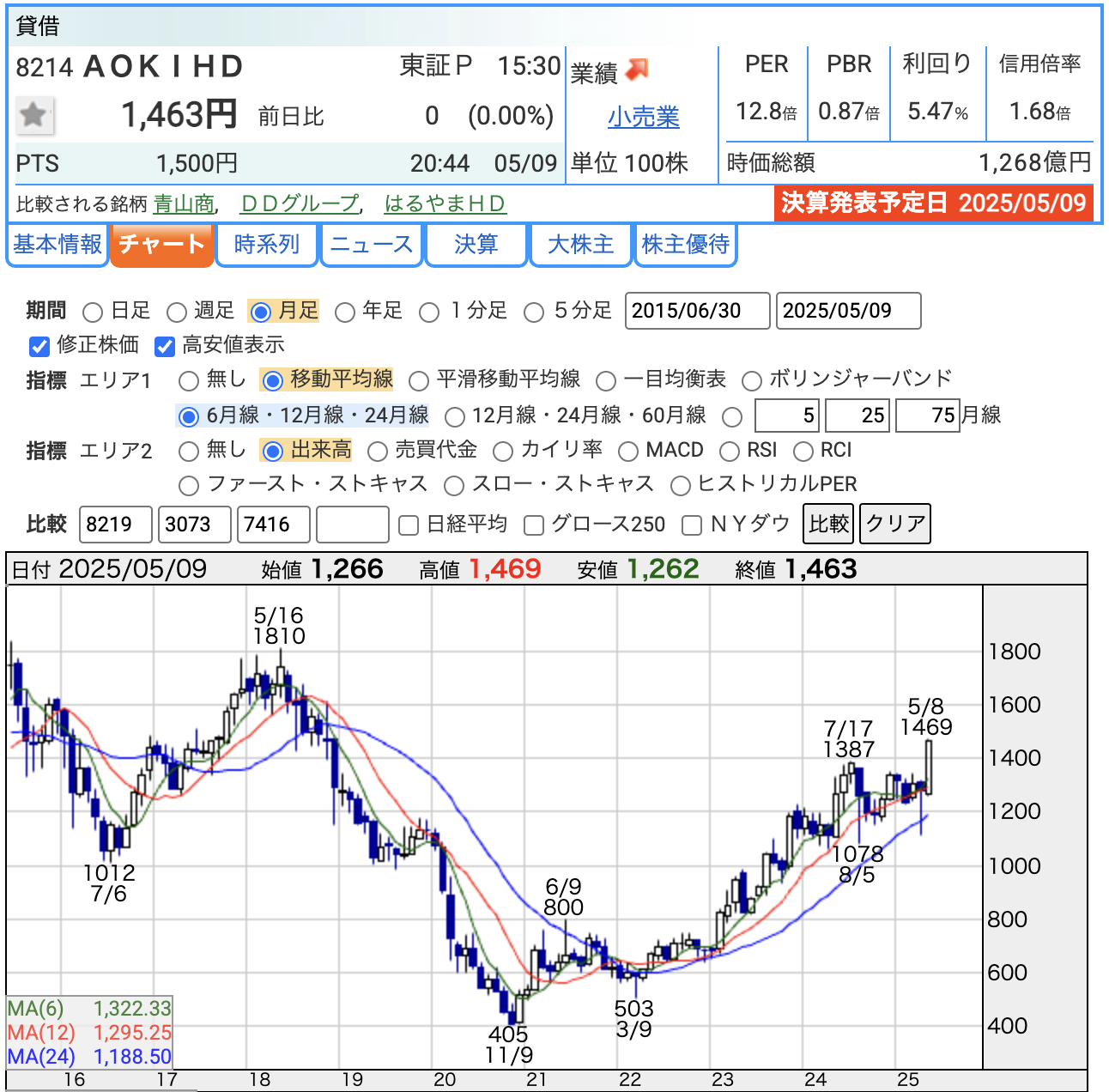
Task: Select 平滑移動平均線 radio button
Action: click(419, 380)
